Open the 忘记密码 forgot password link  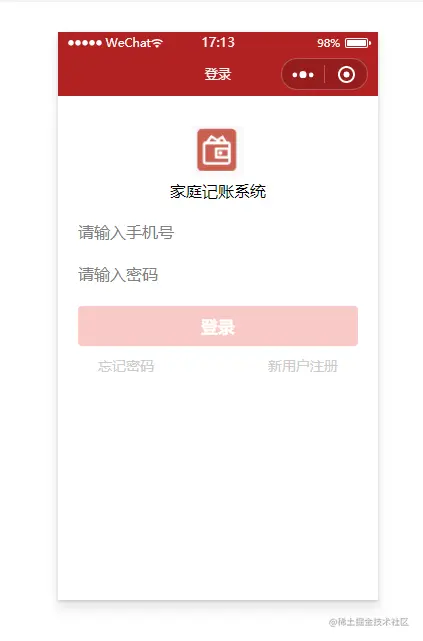[126, 366]
